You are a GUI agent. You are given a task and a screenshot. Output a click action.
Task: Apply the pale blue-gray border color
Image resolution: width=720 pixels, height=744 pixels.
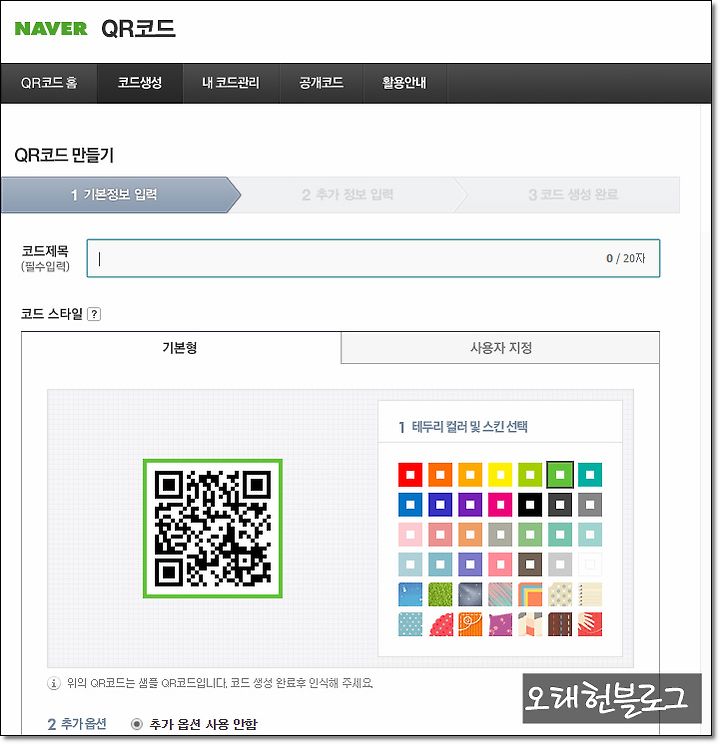(410, 564)
